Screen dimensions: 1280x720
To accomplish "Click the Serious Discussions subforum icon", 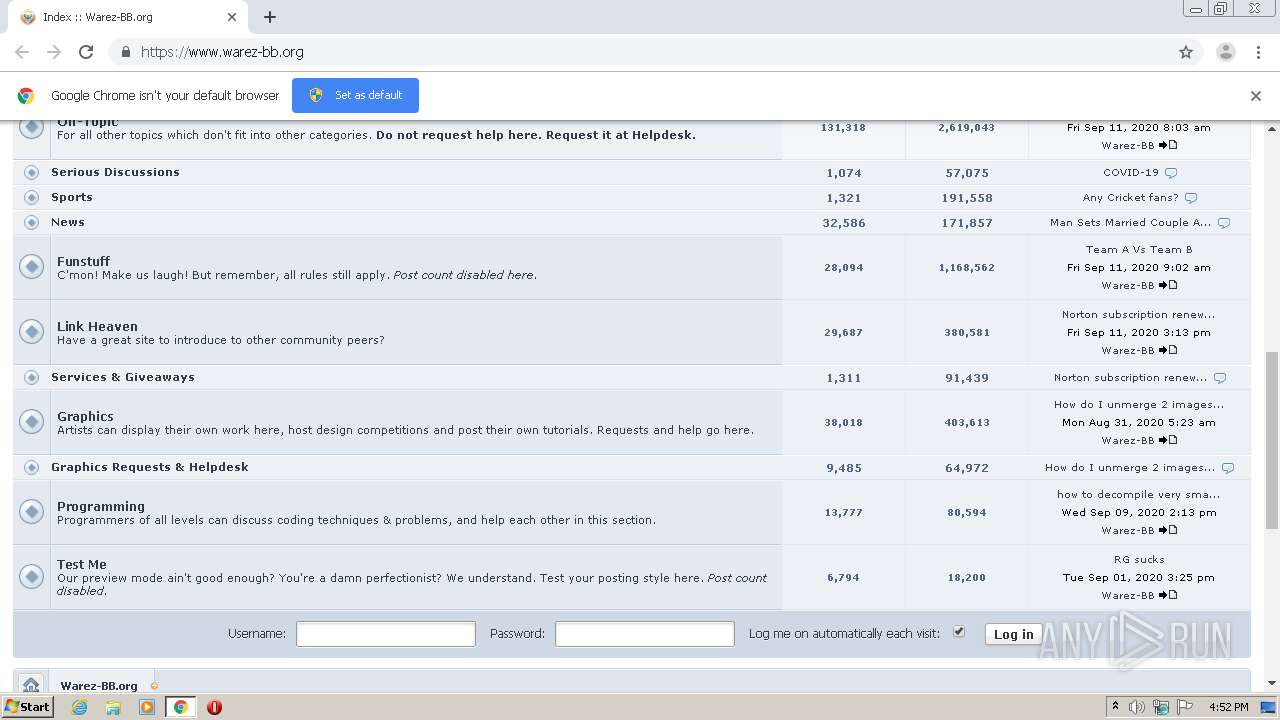I will pyautogui.click(x=32, y=172).
